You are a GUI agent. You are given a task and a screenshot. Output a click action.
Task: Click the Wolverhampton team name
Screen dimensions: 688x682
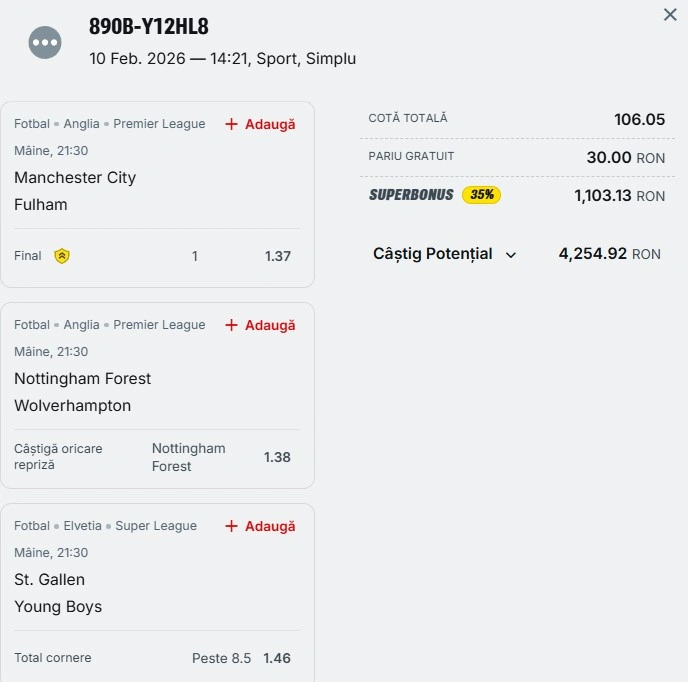72,406
